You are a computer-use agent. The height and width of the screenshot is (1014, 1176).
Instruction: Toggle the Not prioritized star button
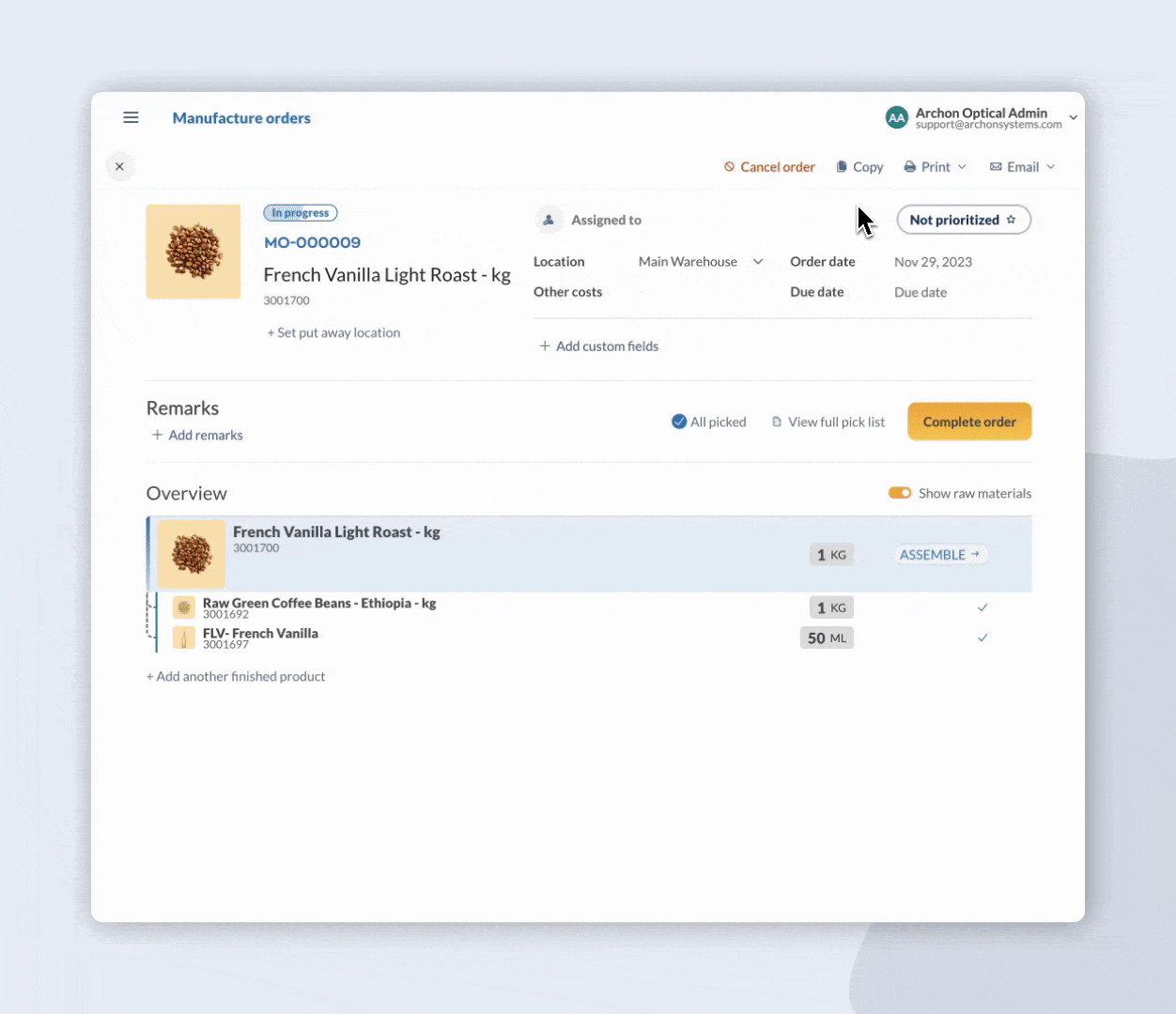[963, 220]
